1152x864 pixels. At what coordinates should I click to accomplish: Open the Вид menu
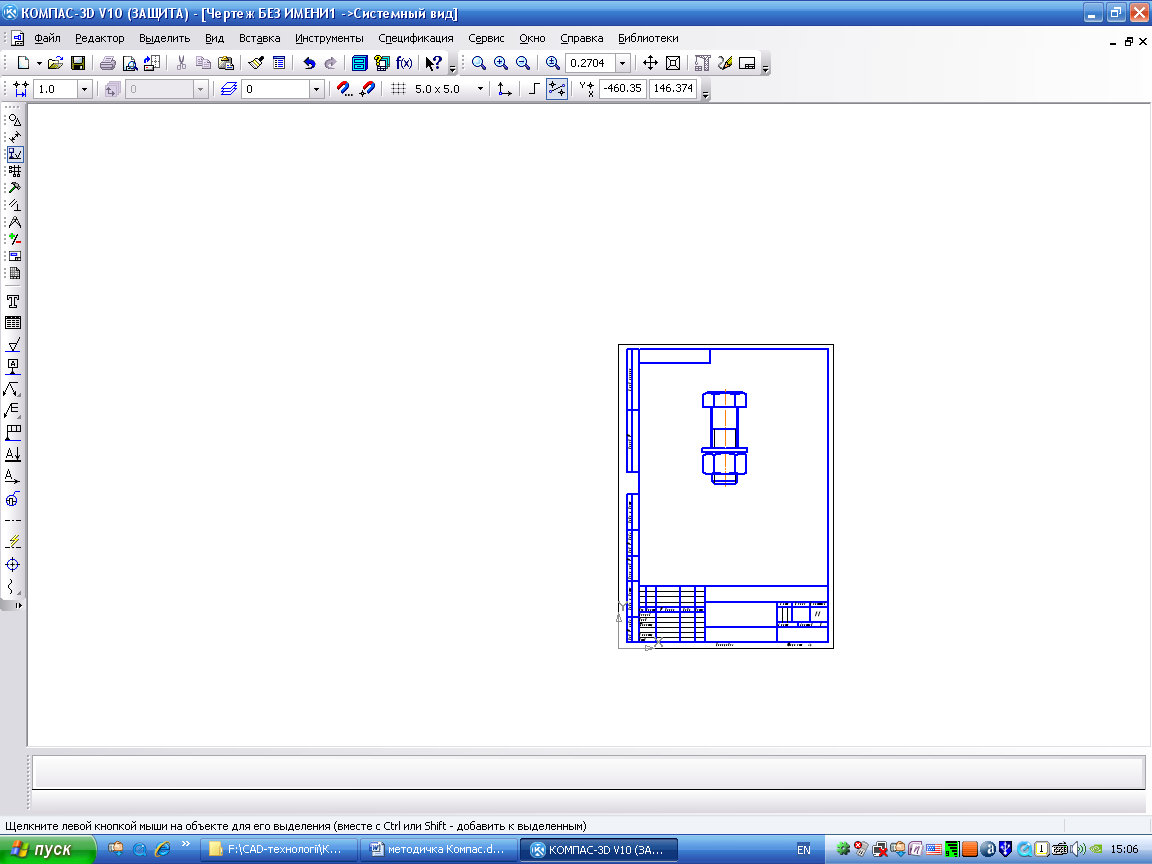(215, 38)
